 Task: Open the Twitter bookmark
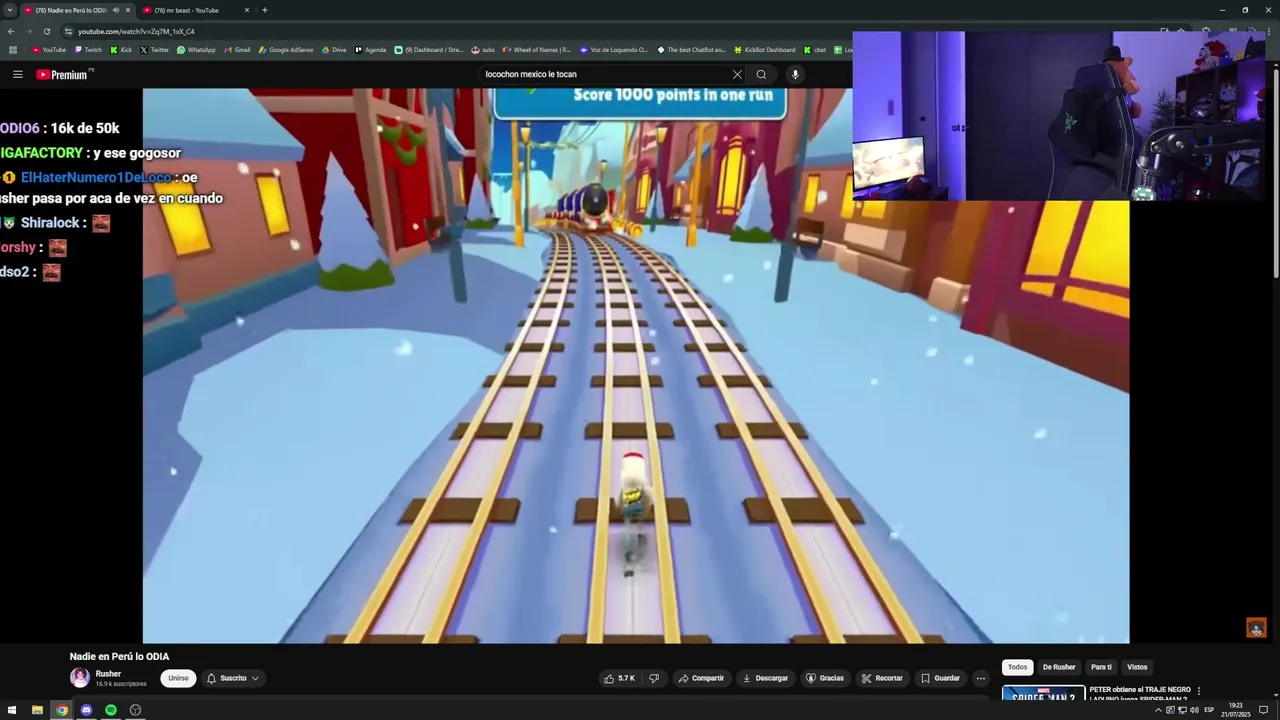pos(155,49)
